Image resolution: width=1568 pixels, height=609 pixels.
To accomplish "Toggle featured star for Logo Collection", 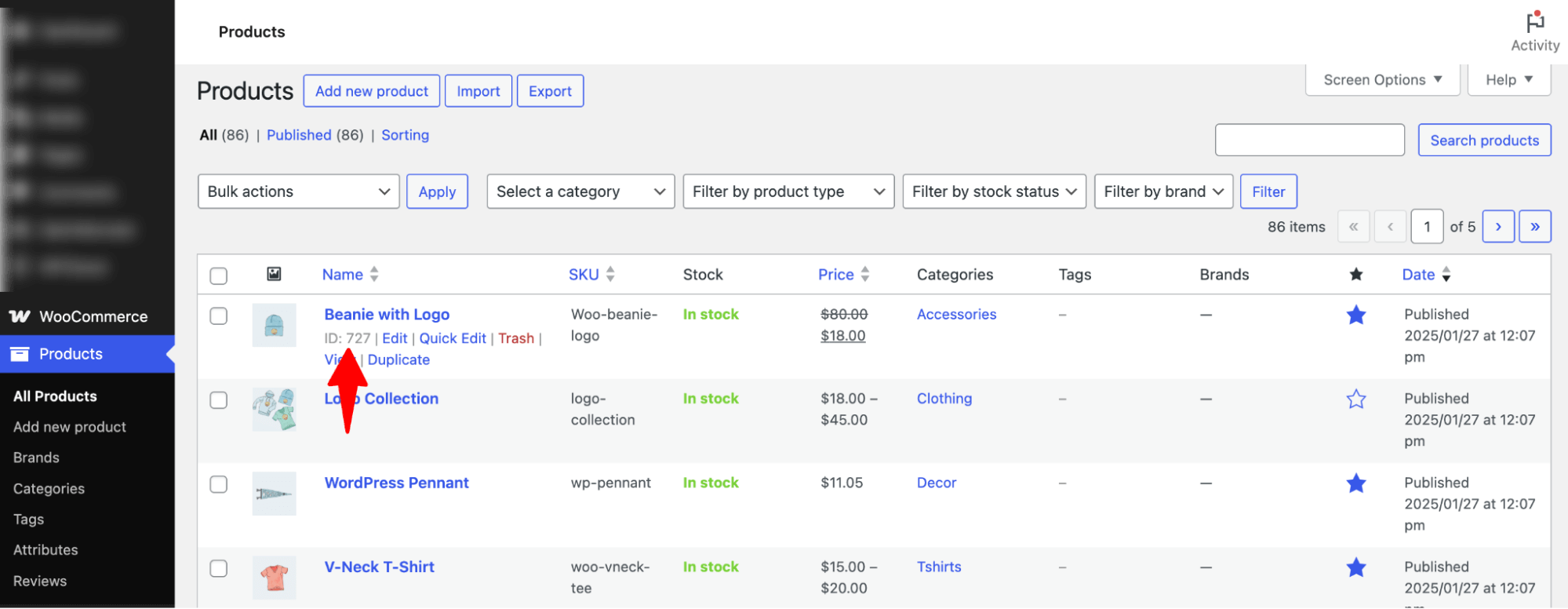I will coord(1355,399).
